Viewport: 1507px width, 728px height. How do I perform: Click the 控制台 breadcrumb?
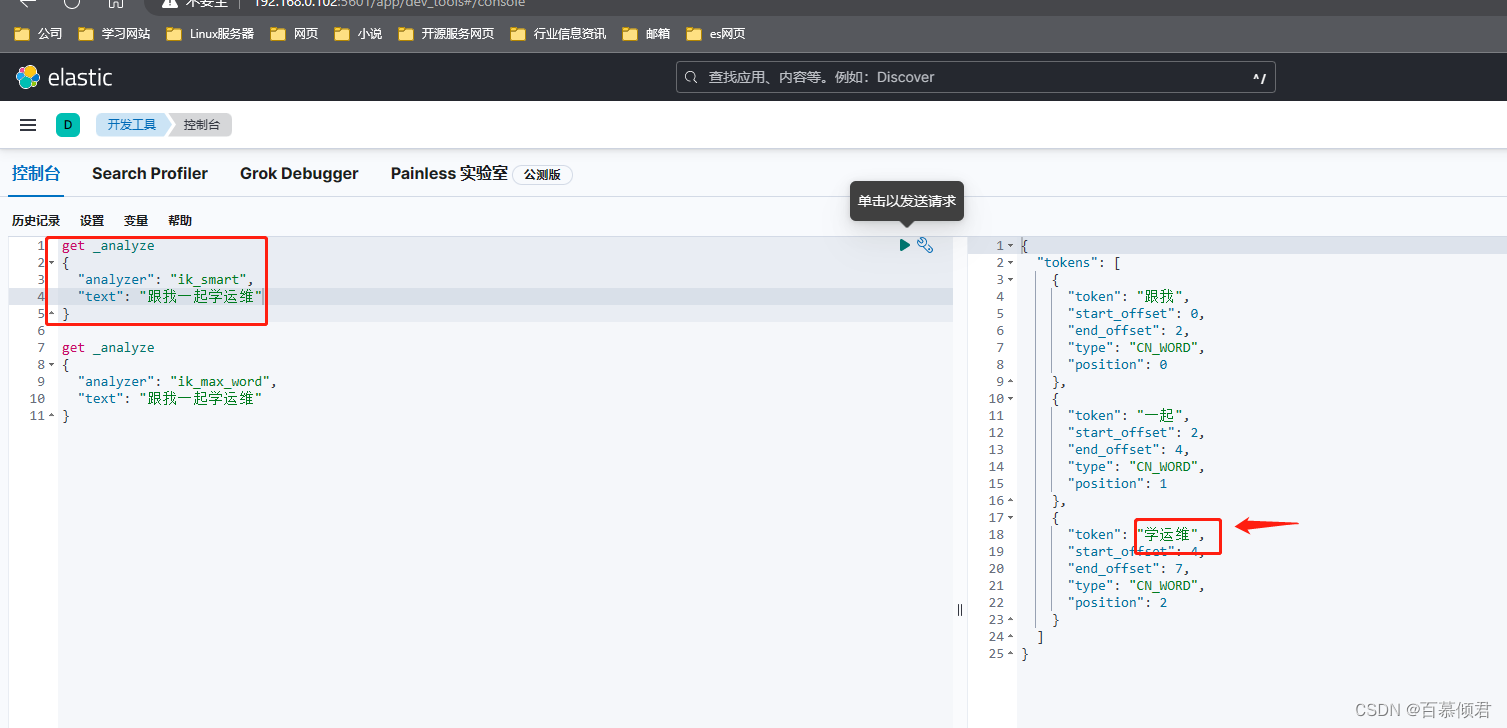(203, 125)
